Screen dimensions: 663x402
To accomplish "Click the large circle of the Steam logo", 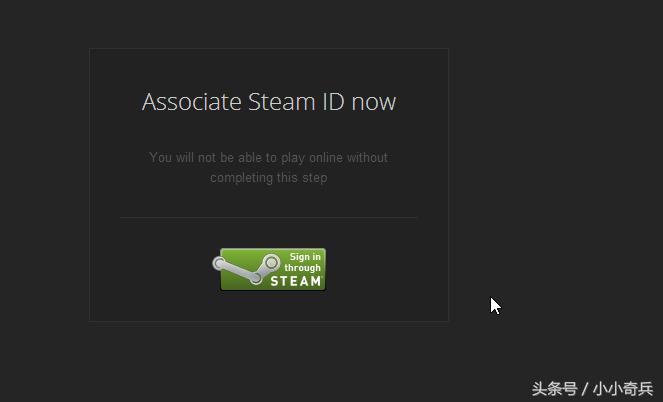I will (271, 263).
